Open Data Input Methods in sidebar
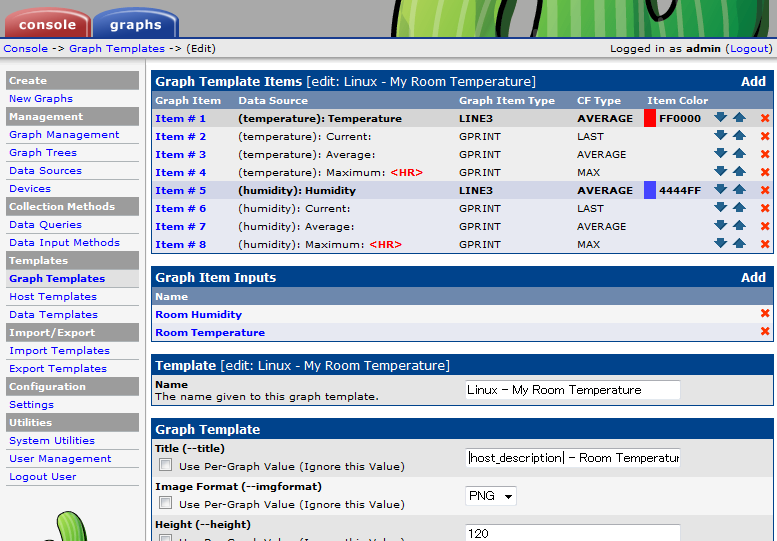 [64, 242]
